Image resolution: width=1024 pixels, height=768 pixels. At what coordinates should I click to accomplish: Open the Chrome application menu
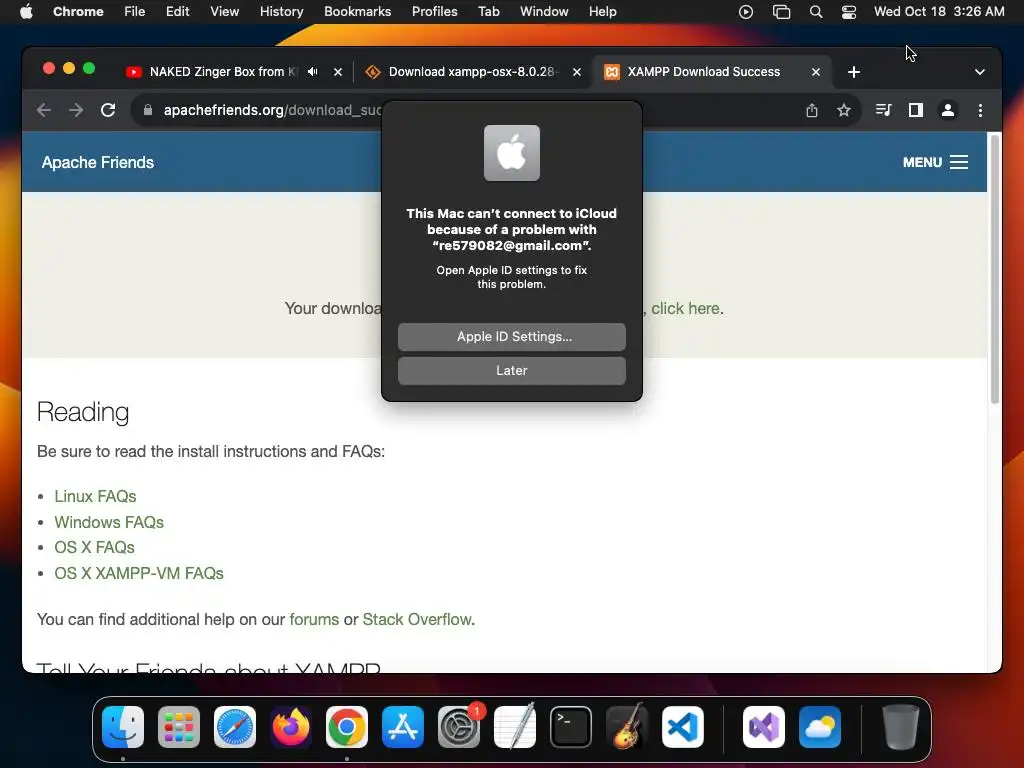pyautogui.click(x=78, y=12)
